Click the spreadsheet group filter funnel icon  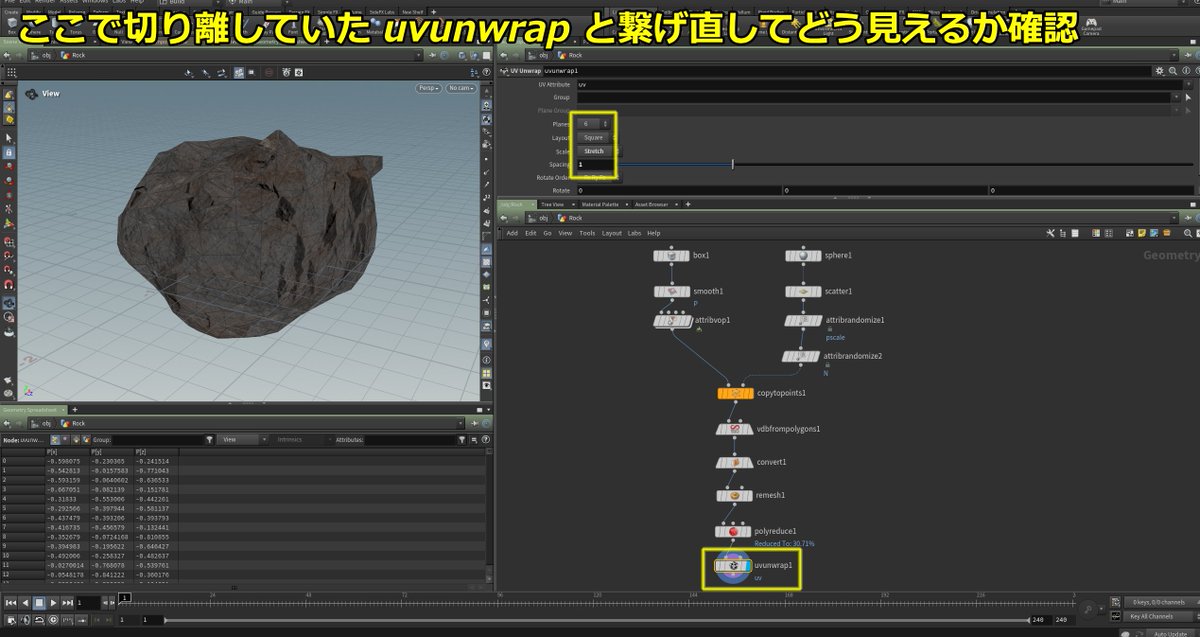(x=210, y=440)
